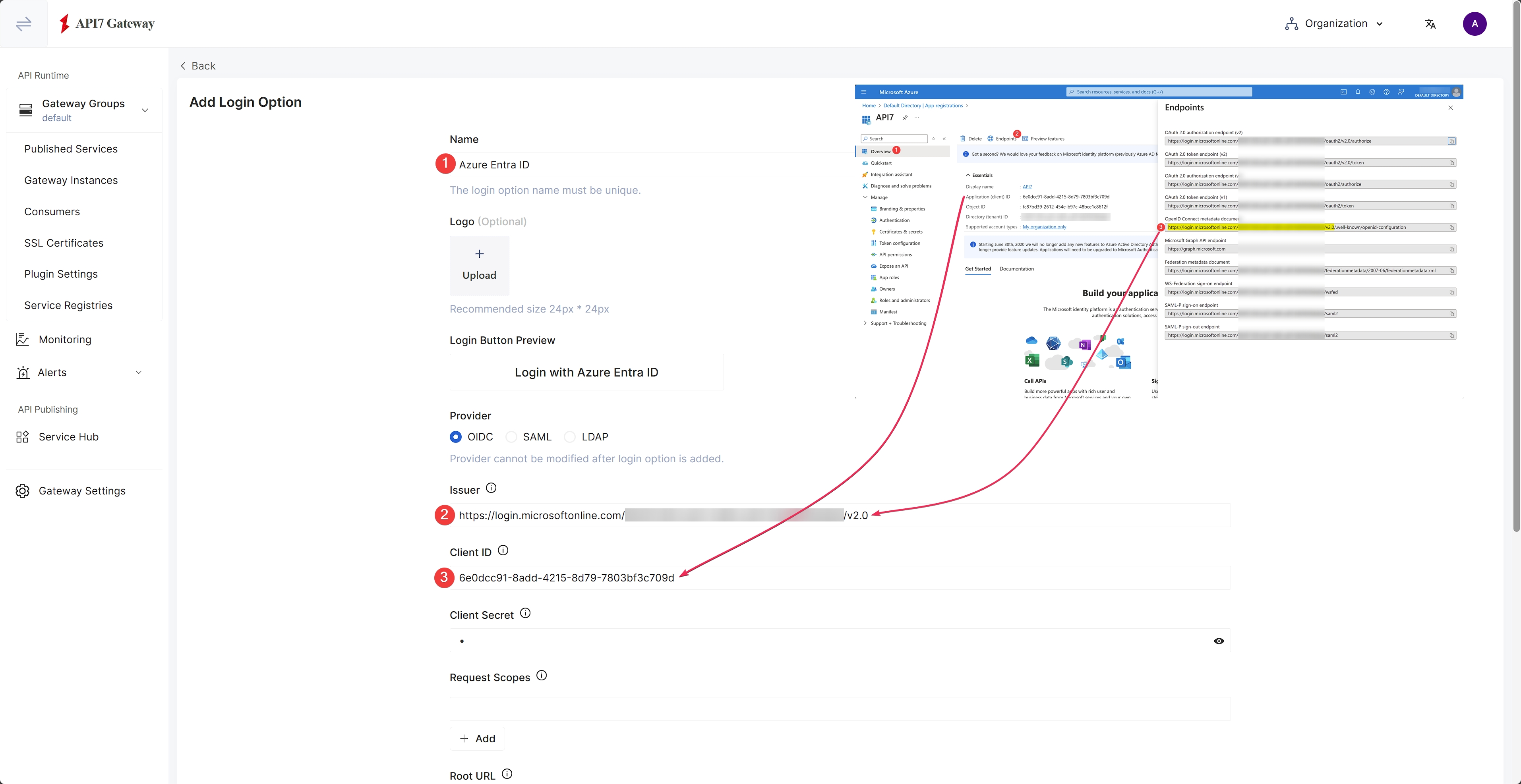The width and height of the screenshot is (1521, 784).
Task: Add a request scope
Action: point(477,739)
